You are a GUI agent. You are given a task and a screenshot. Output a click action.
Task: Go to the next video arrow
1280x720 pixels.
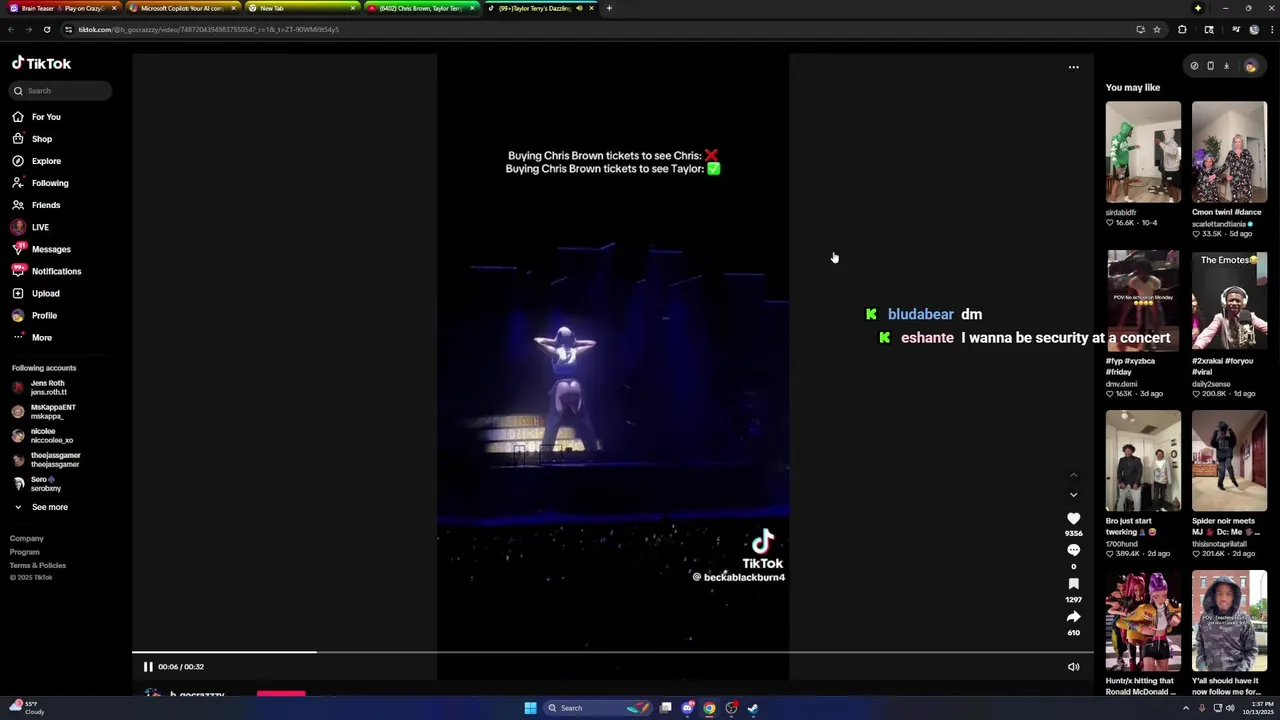click(x=1073, y=494)
